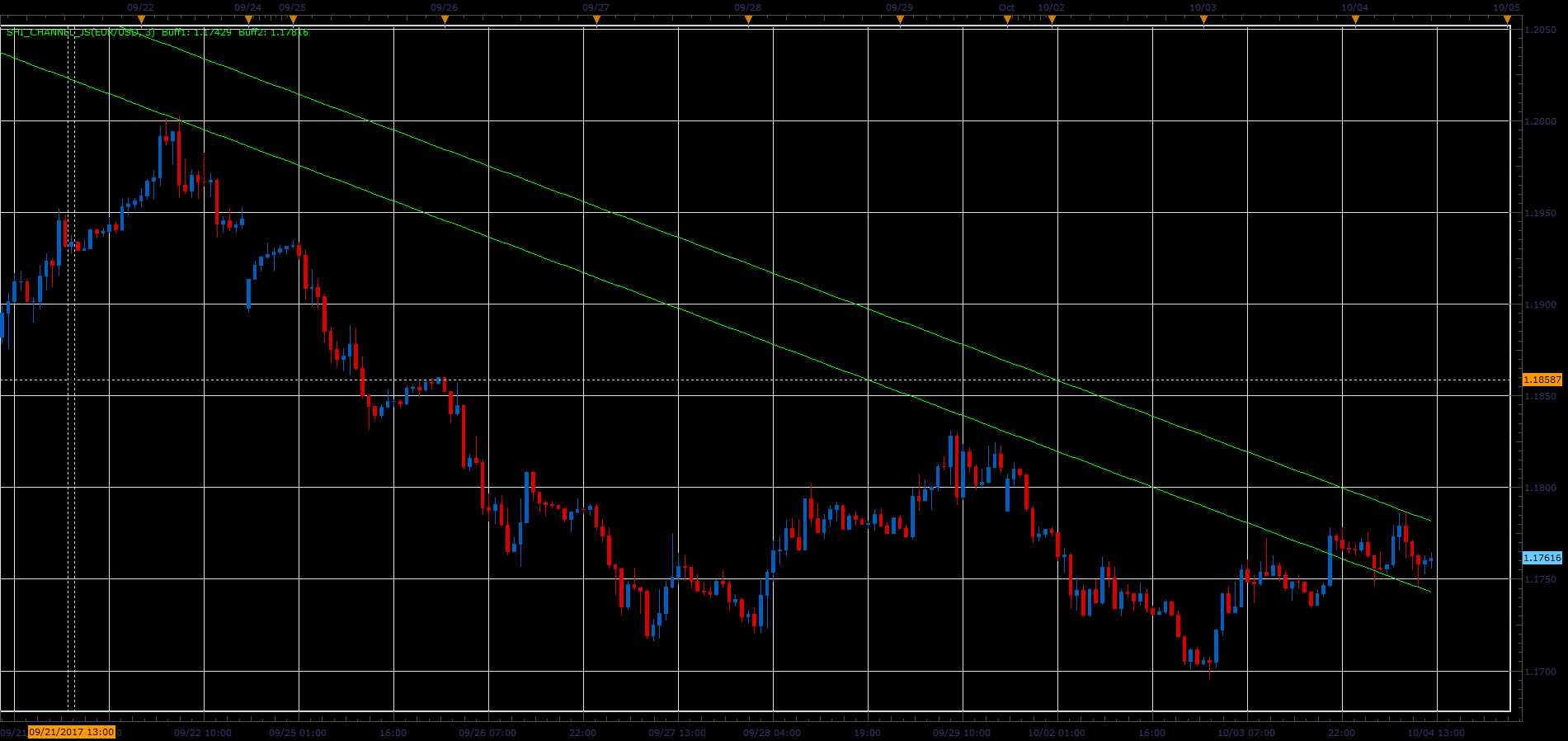Viewport: 1568px width, 741px height.
Task: Click the blue 1.17616 current price tag
Action: (x=1542, y=558)
